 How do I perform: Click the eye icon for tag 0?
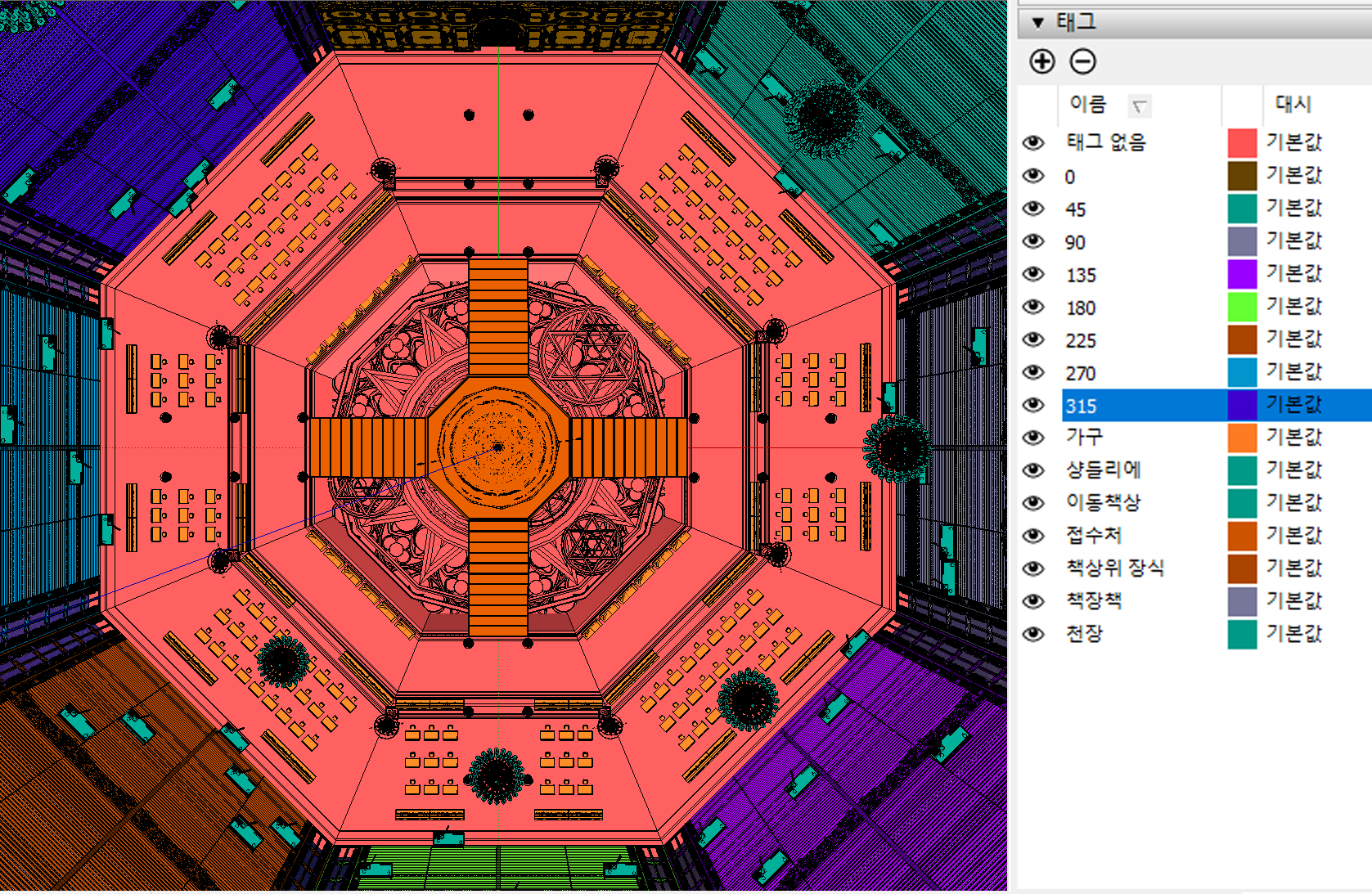click(1033, 176)
